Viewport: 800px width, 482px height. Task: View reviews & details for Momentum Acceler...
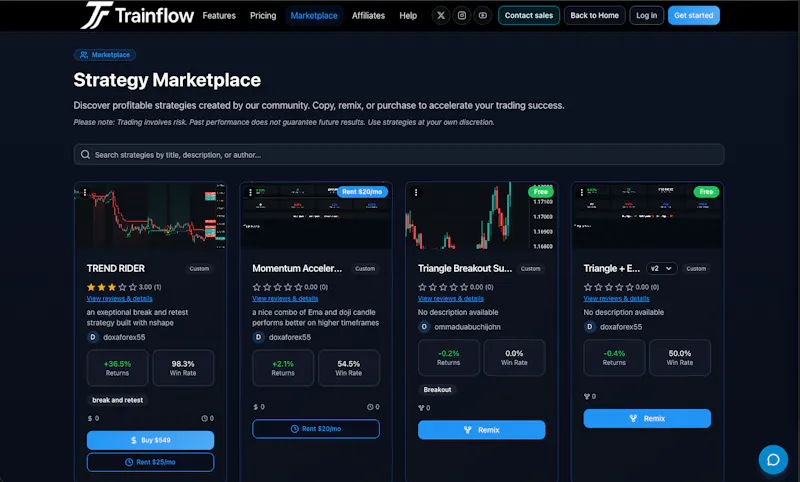(285, 298)
